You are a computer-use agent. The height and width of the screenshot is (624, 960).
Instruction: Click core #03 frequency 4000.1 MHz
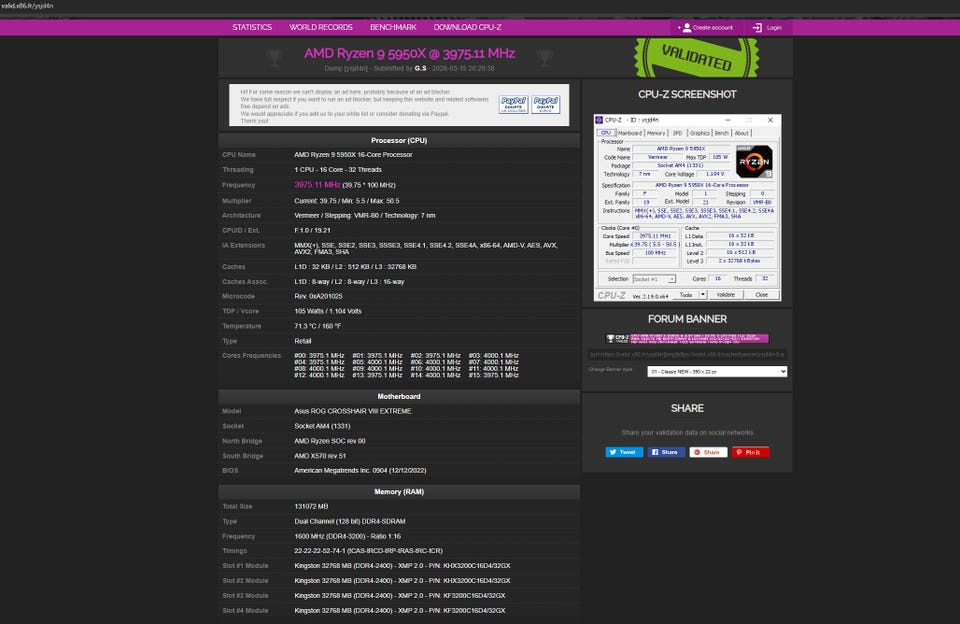click(493, 356)
